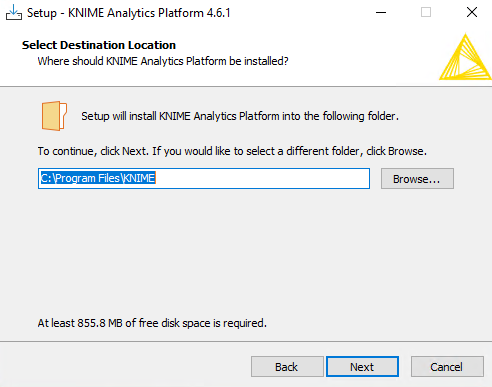
Task: Click the 'Select Destination Location' heading
Action: pyautogui.click(x=99, y=45)
